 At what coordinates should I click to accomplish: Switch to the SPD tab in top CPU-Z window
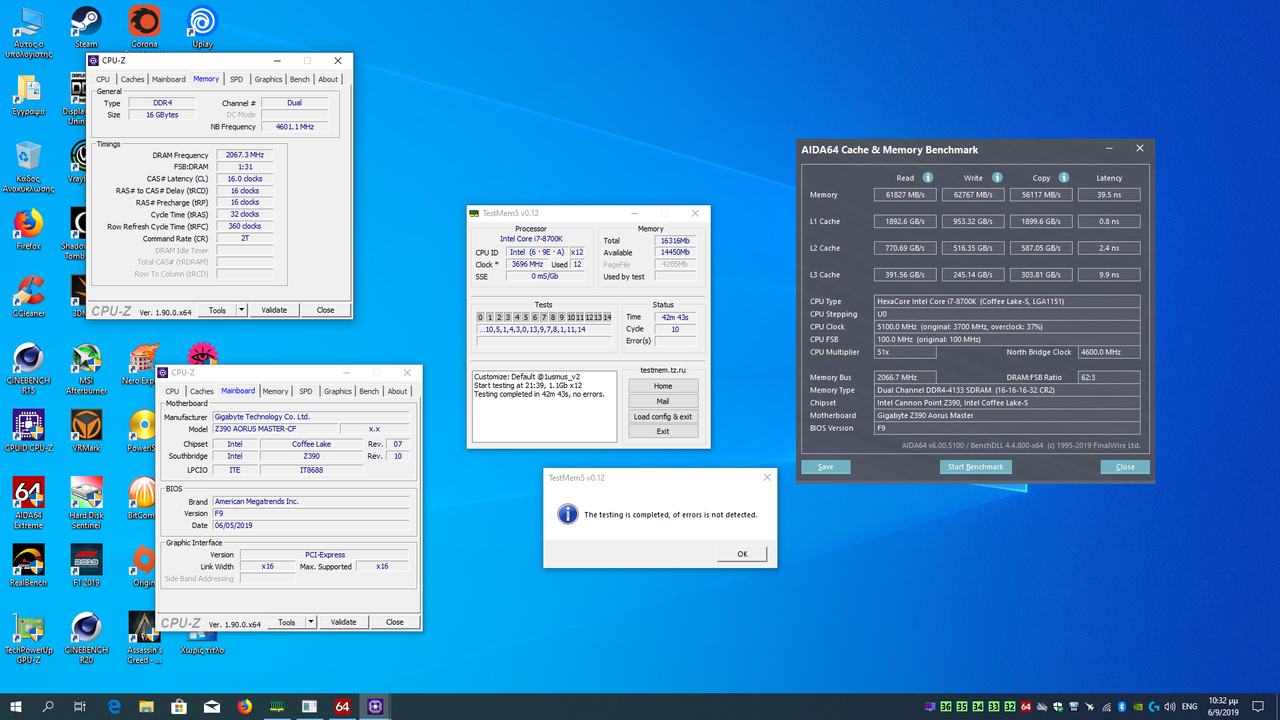236,79
